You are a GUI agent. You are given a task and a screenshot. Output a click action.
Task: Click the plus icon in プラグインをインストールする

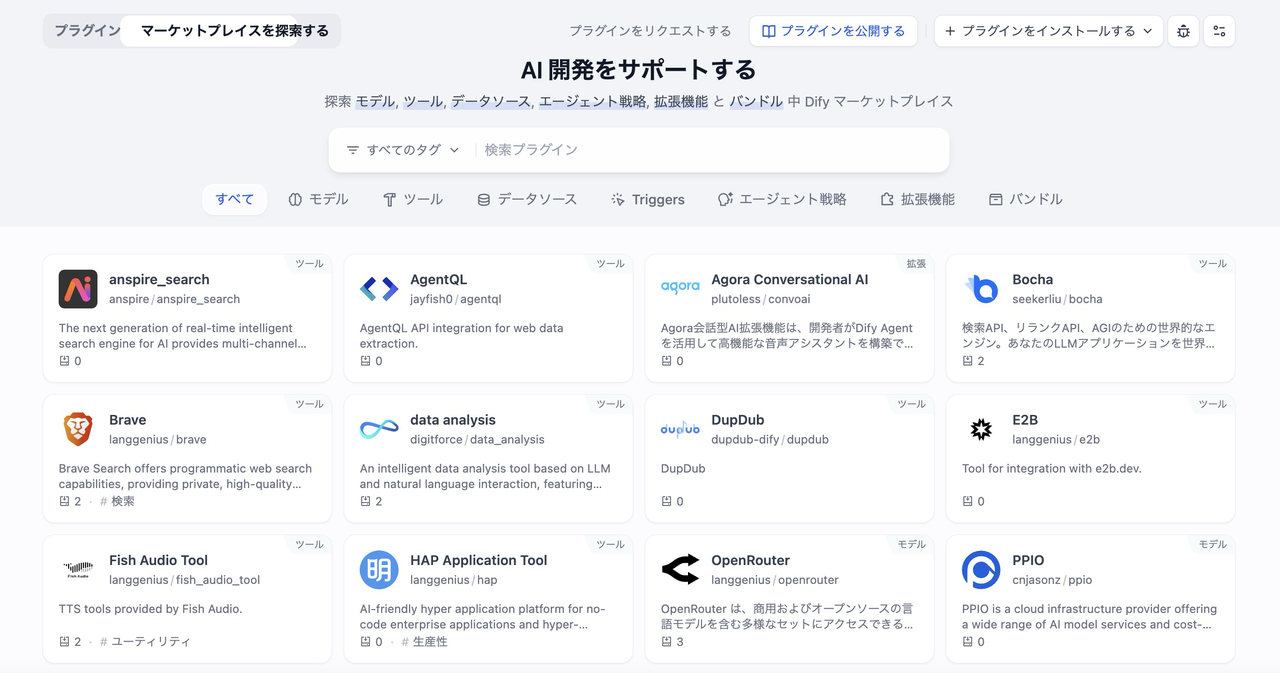[x=950, y=31]
